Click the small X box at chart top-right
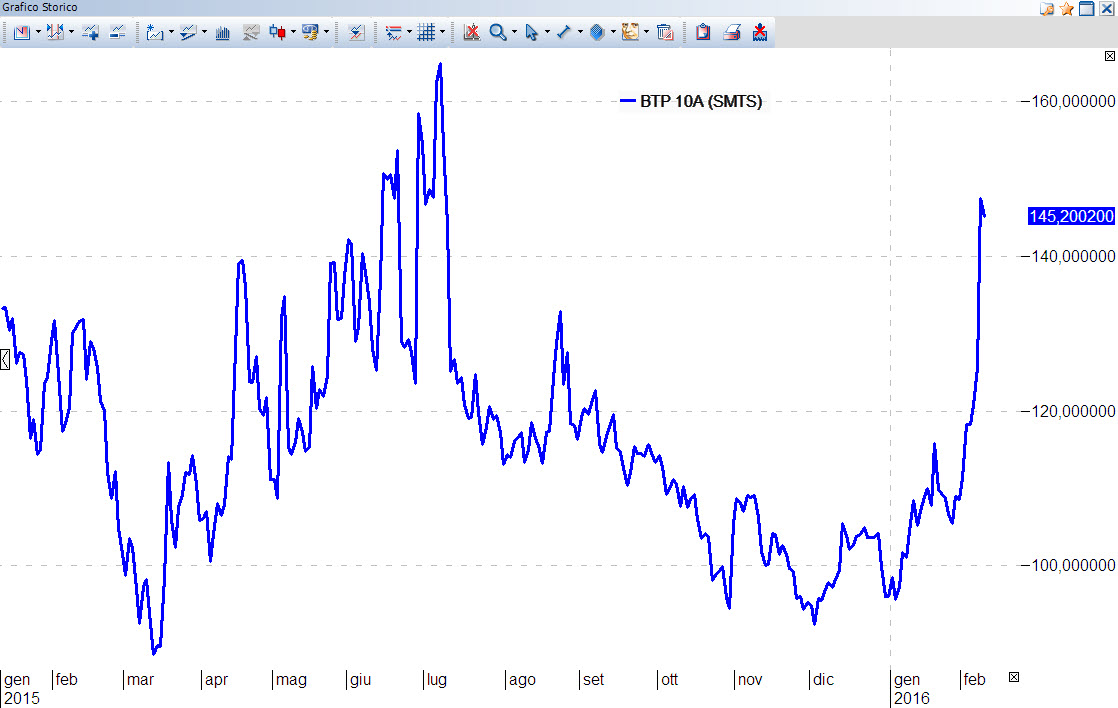The width and height of the screenshot is (1118, 708). point(1109,58)
